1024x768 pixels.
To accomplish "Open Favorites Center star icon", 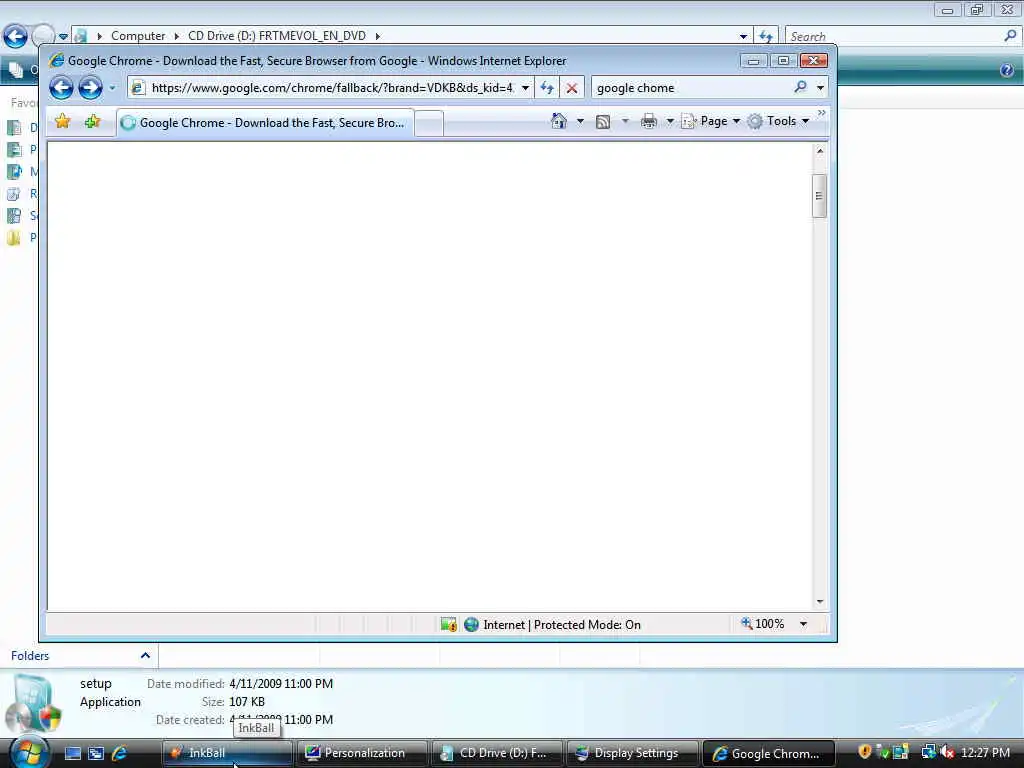I will (63, 121).
